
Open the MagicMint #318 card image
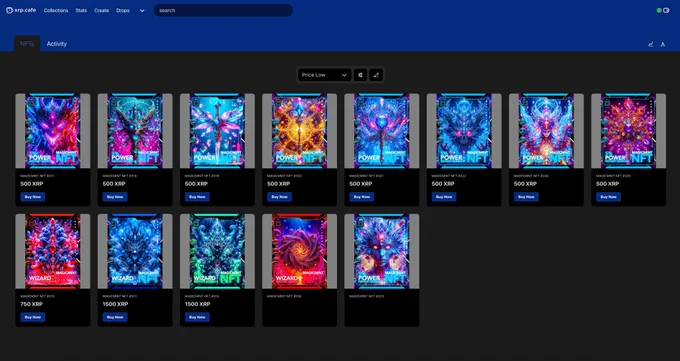coord(135,131)
